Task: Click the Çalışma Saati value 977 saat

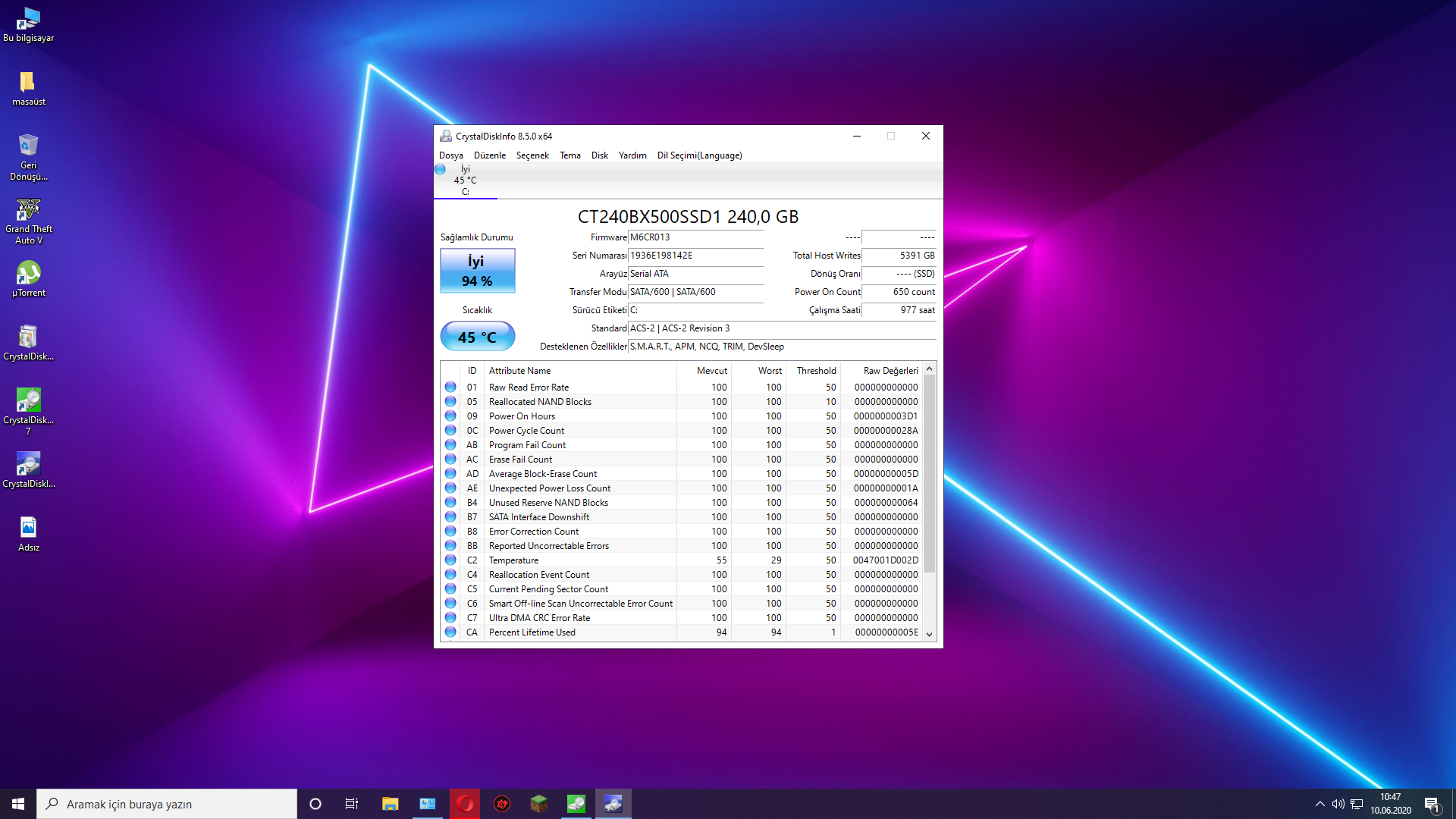Action: [899, 310]
